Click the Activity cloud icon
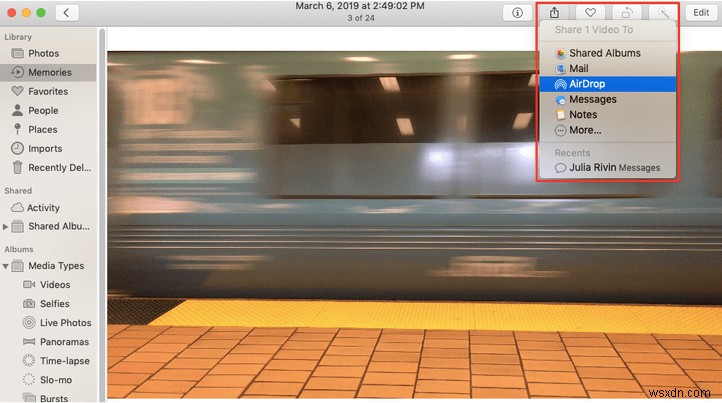 click(17, 208)
